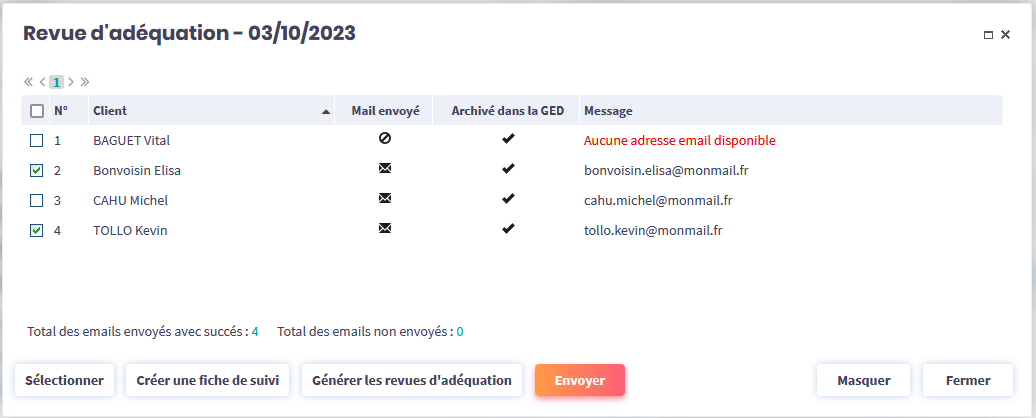Click Générer les revues d'adéquation
This screenshot has width=1036, height=418.
point(412,380)
